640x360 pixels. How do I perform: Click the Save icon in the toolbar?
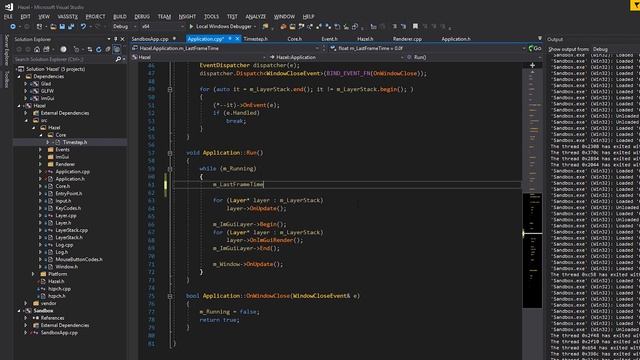tap(62, 27)
